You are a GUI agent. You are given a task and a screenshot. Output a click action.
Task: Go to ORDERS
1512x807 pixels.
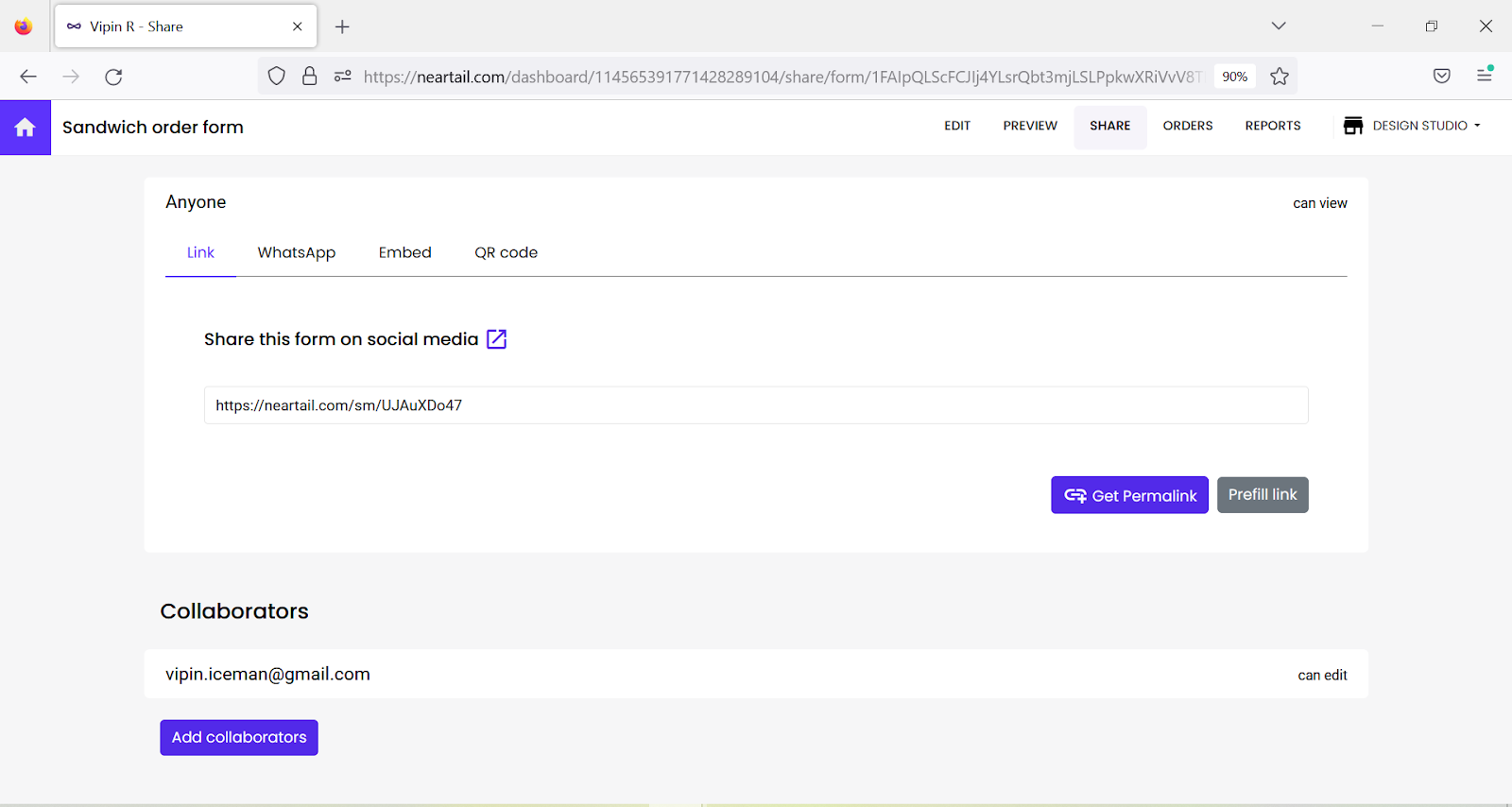[x=1188, y=126]
